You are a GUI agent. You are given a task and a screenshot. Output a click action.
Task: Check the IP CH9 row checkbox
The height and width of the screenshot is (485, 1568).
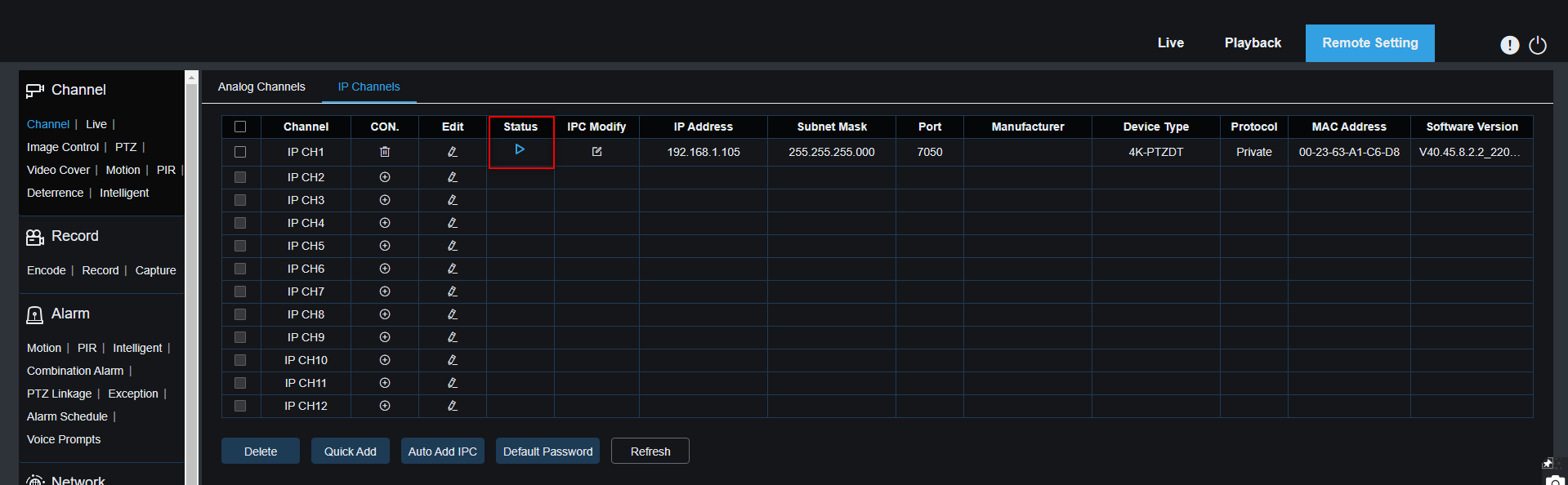(240, 337)
